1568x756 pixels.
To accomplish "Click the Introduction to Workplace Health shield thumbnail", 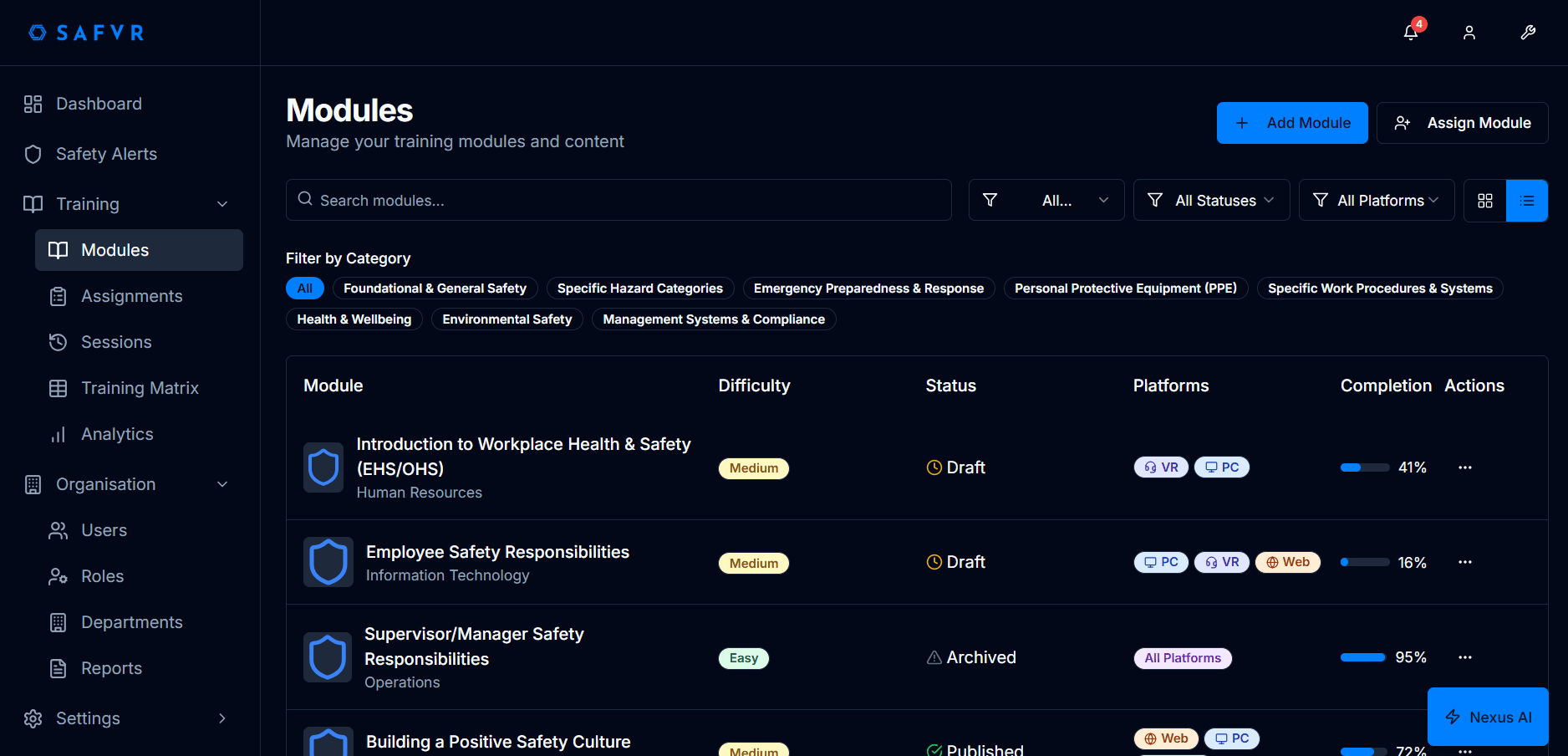I will (323, 467).
